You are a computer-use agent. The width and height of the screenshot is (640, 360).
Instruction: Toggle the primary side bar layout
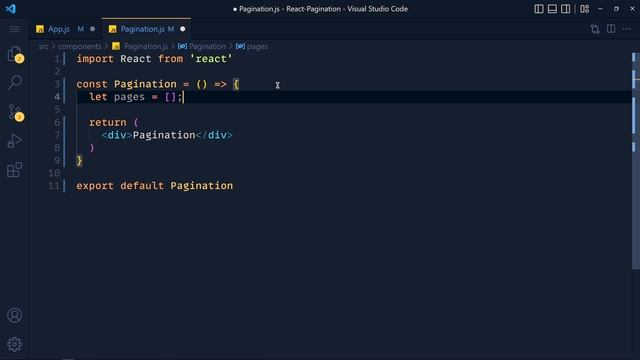point(539,9)
